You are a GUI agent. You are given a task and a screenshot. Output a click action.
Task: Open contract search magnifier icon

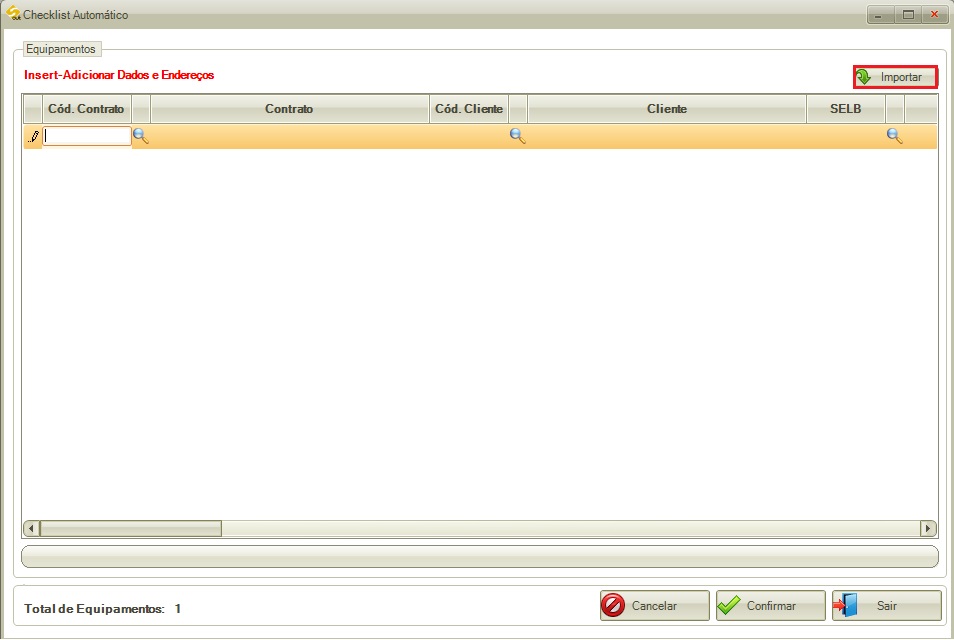point(141,136)
